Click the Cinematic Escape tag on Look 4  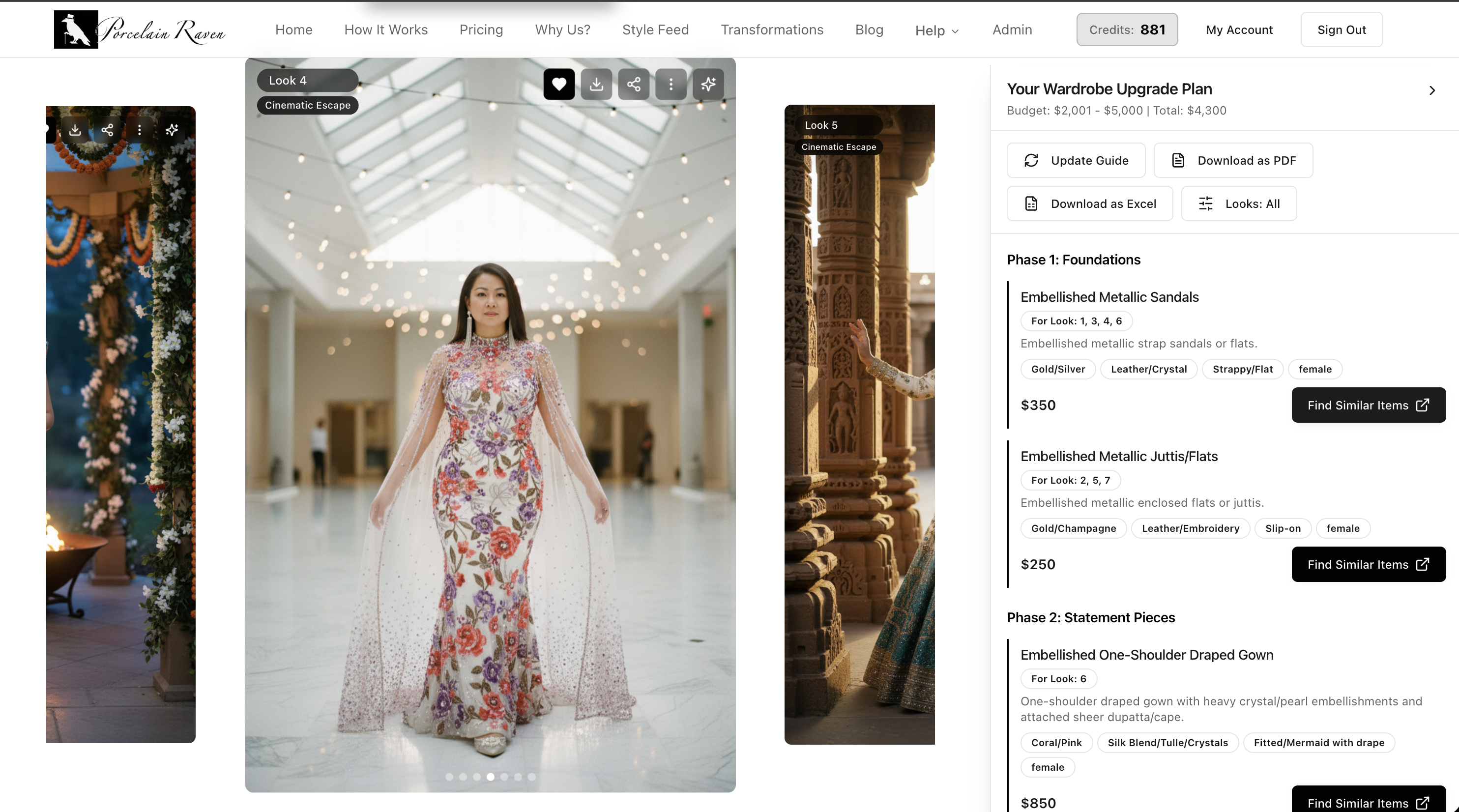click(x=308, y=105)
